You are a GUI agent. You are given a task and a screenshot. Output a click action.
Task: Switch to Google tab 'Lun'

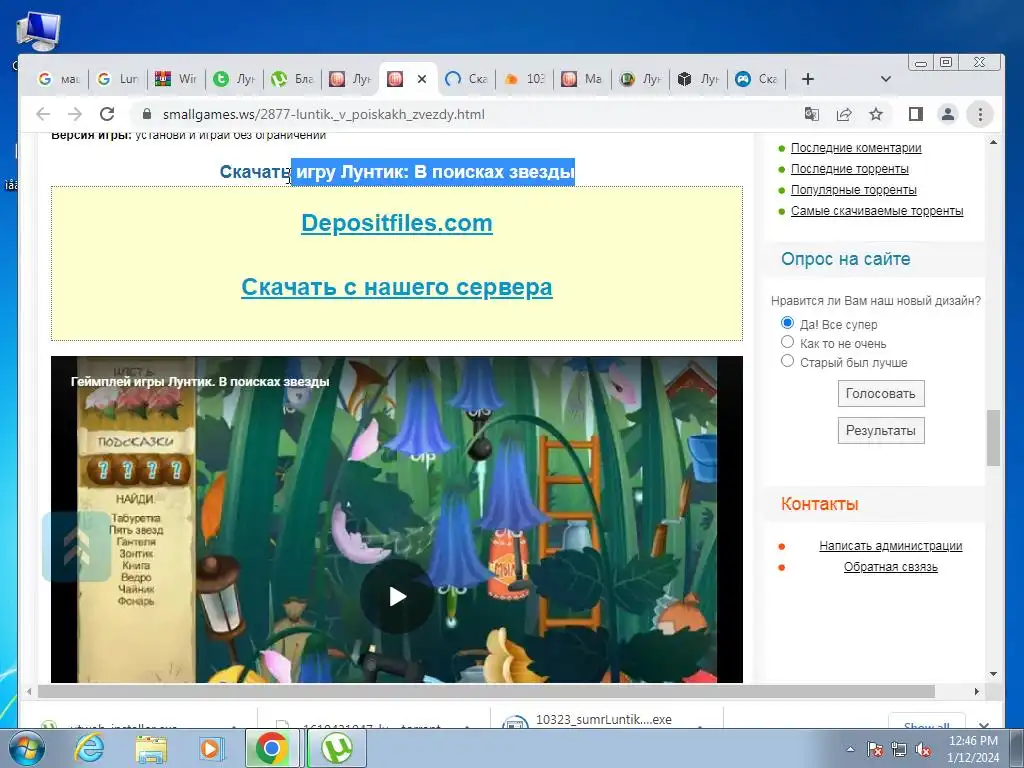pos(118,79)
